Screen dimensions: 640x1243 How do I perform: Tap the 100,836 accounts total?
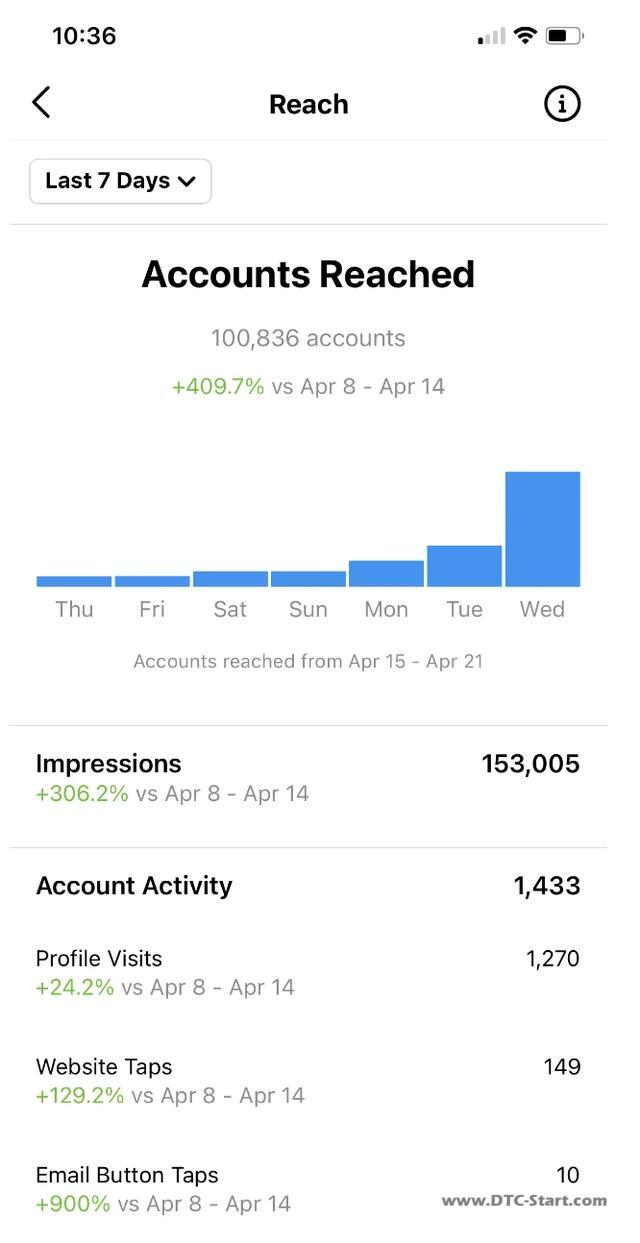pyautogui.click(x=308, y=338)
